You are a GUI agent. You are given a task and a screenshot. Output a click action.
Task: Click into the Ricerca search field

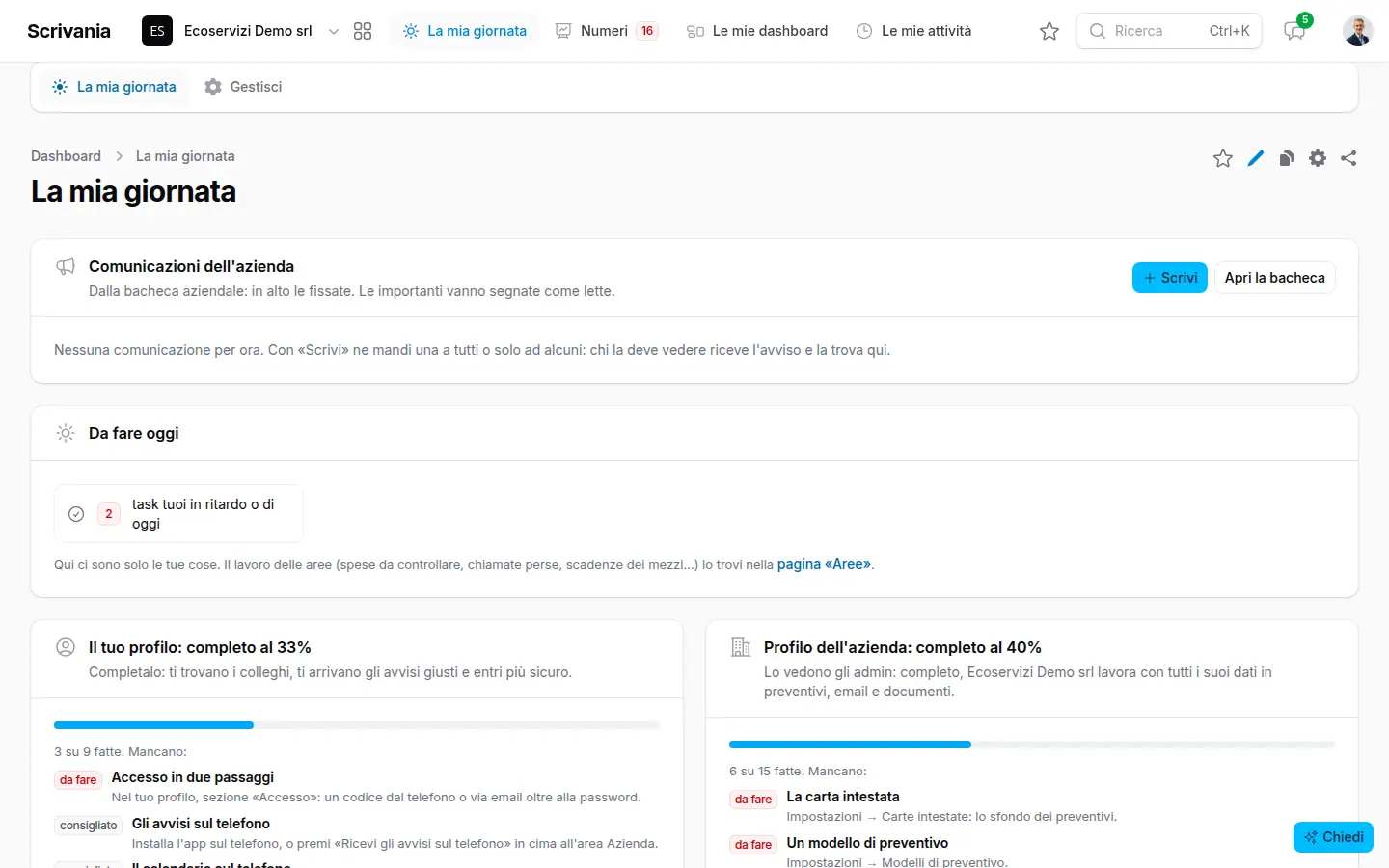pos(1169,31)
